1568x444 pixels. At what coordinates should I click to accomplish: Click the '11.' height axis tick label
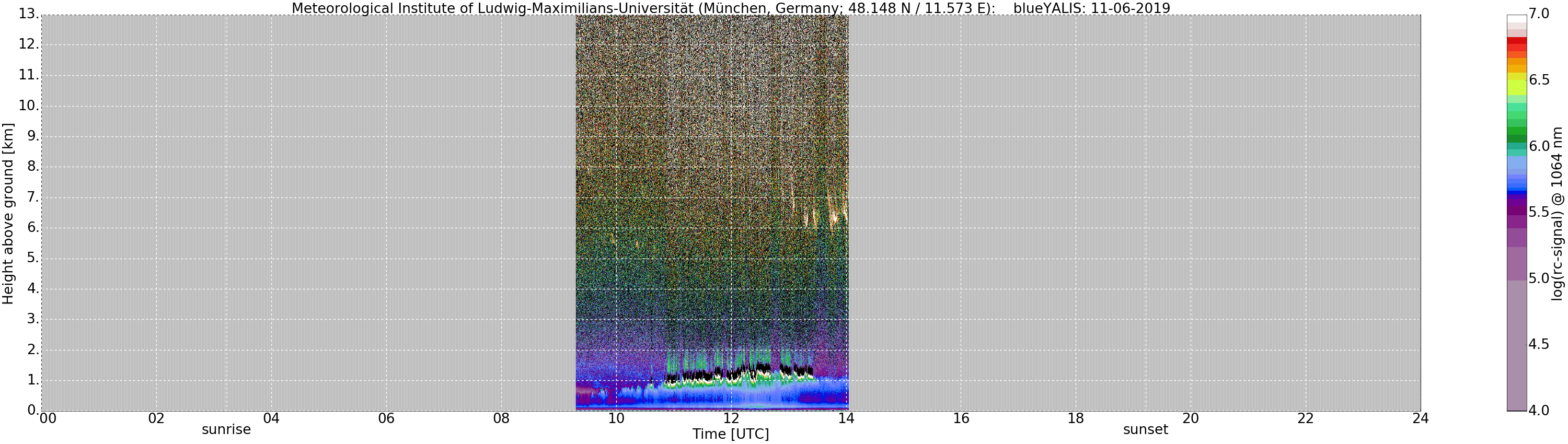28,74
